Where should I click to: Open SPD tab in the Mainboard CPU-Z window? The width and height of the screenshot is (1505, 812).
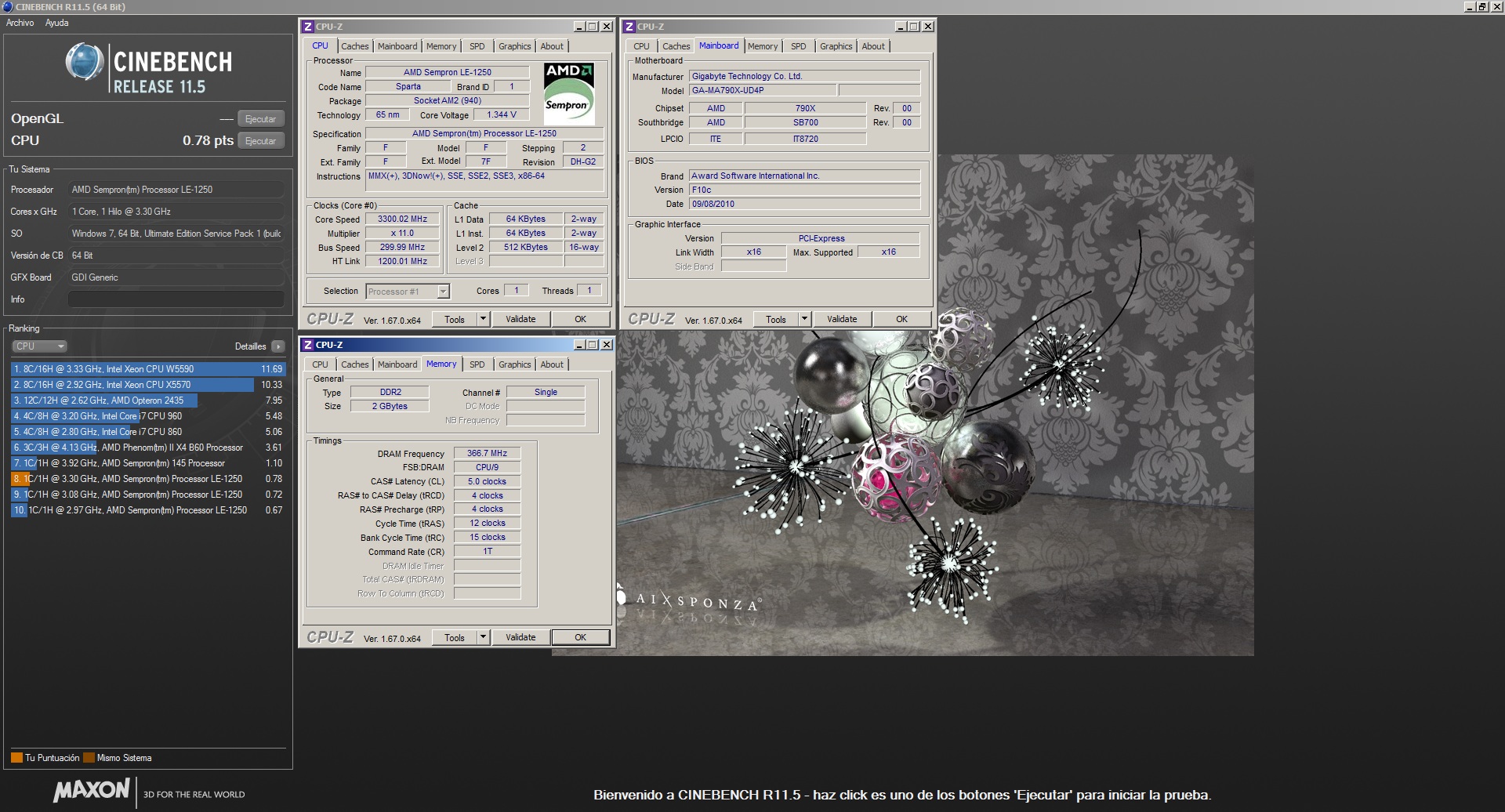coord(798,46)
